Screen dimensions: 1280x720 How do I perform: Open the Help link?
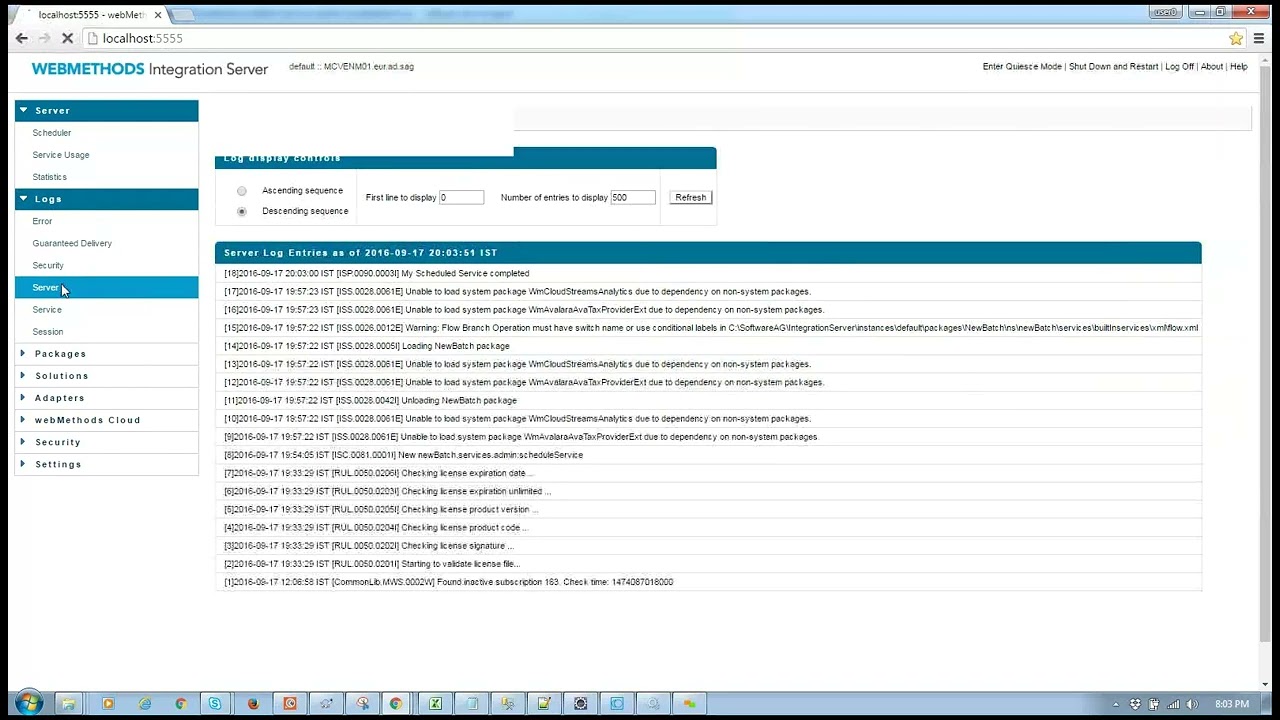1238,67
